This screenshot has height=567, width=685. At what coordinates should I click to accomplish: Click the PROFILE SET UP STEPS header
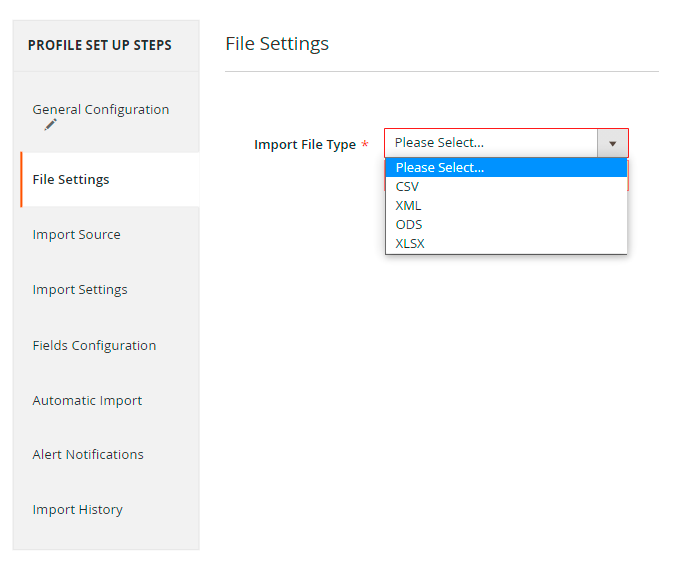[x=100, y=46]
